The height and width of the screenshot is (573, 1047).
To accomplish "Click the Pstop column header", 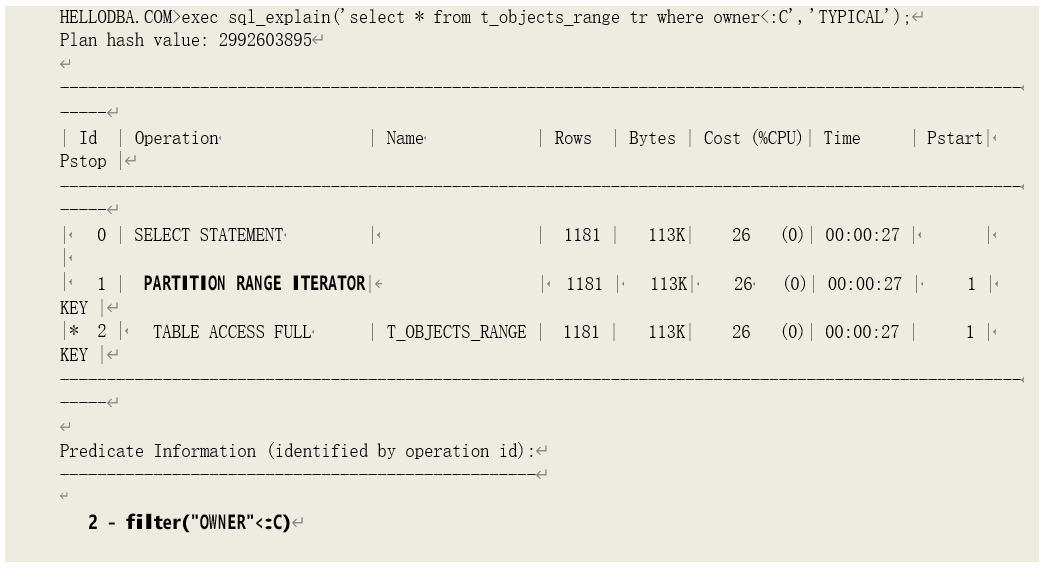I will [83, 162].
